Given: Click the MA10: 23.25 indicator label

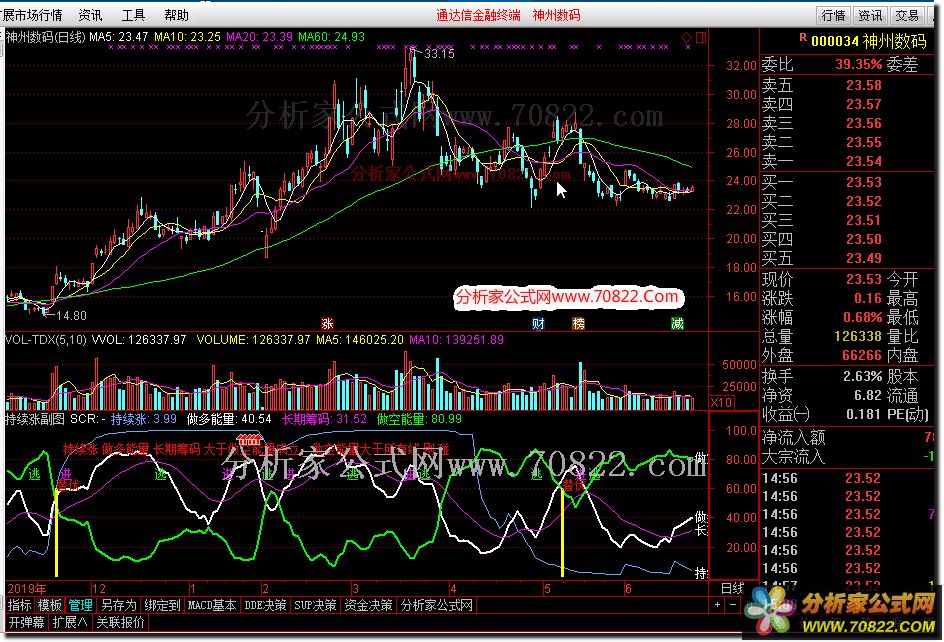Looking at the screenshot, I should (x=187, y=37).
